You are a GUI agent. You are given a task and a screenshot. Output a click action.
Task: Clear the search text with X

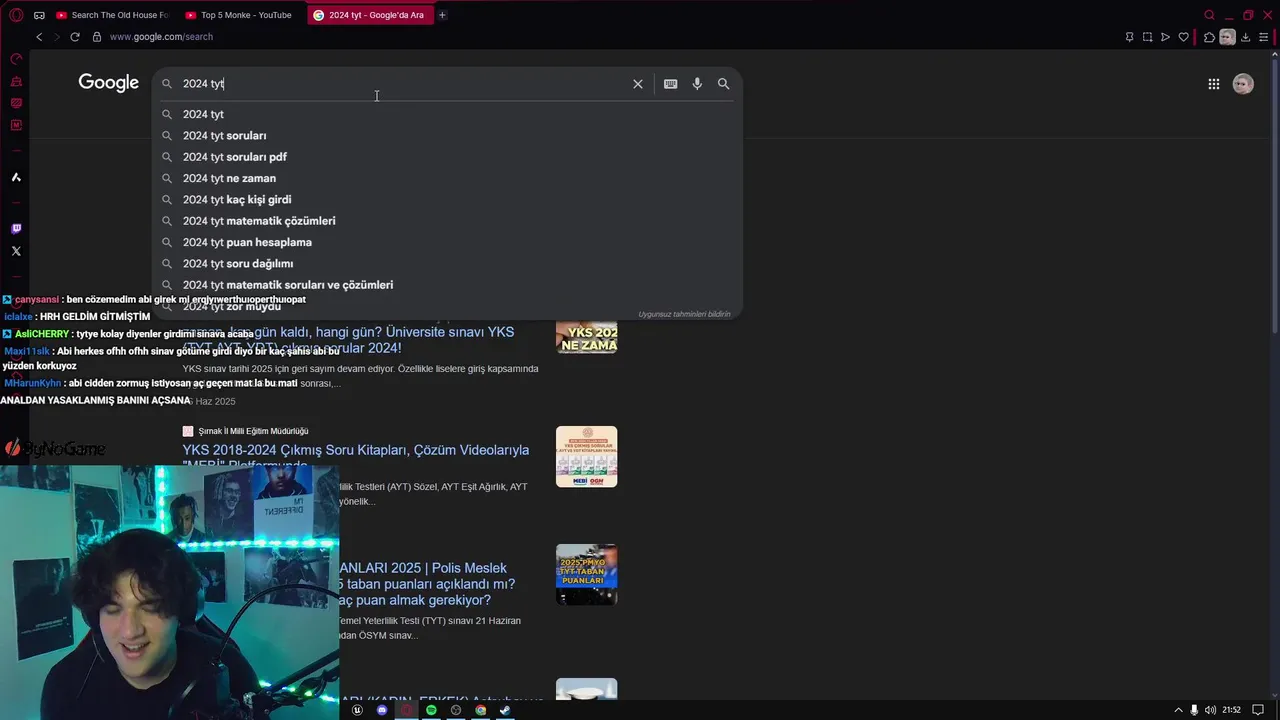coord(638,84)
